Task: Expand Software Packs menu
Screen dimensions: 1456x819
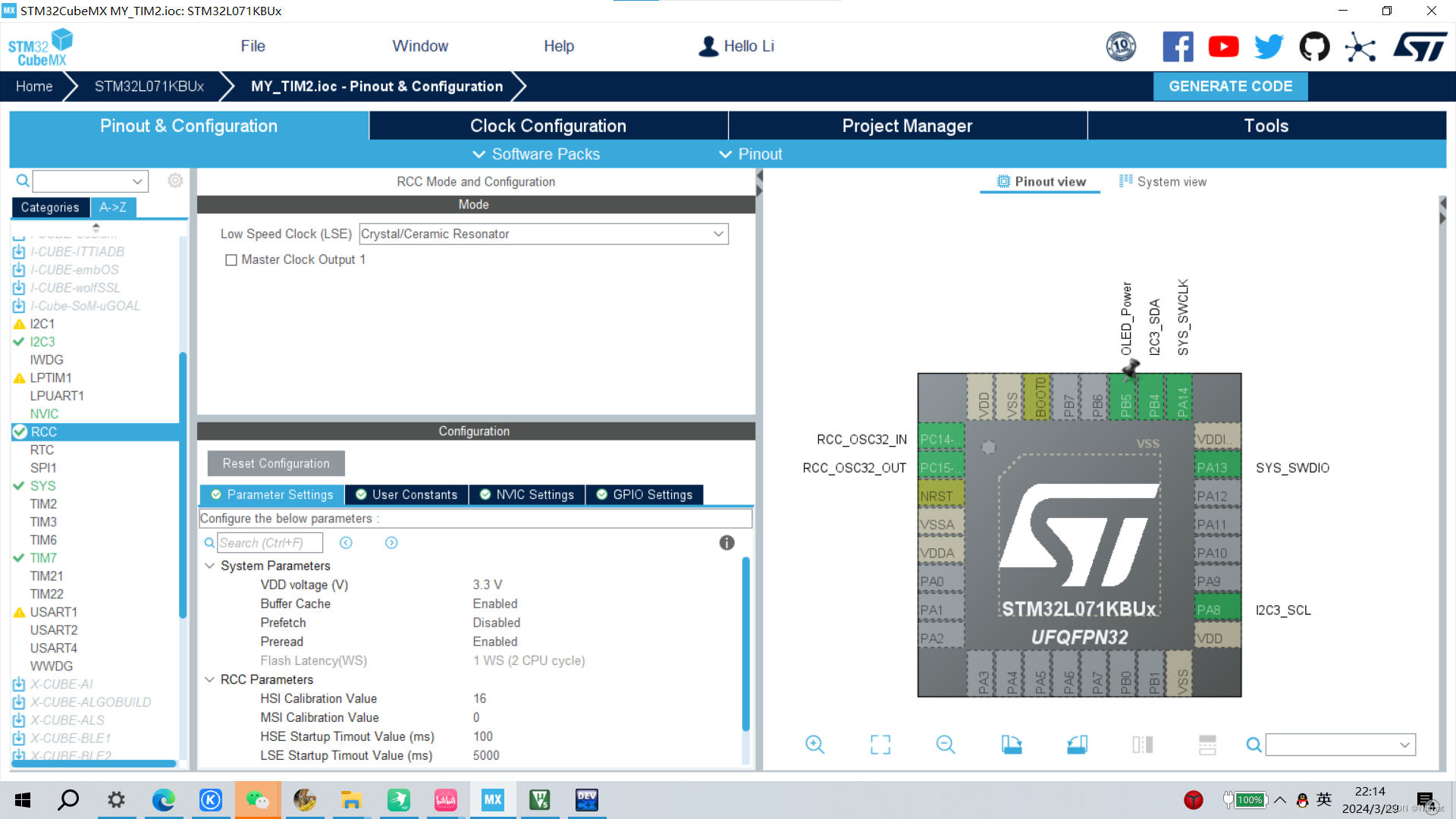Action: pyautogui.click(x=536, y=154)
